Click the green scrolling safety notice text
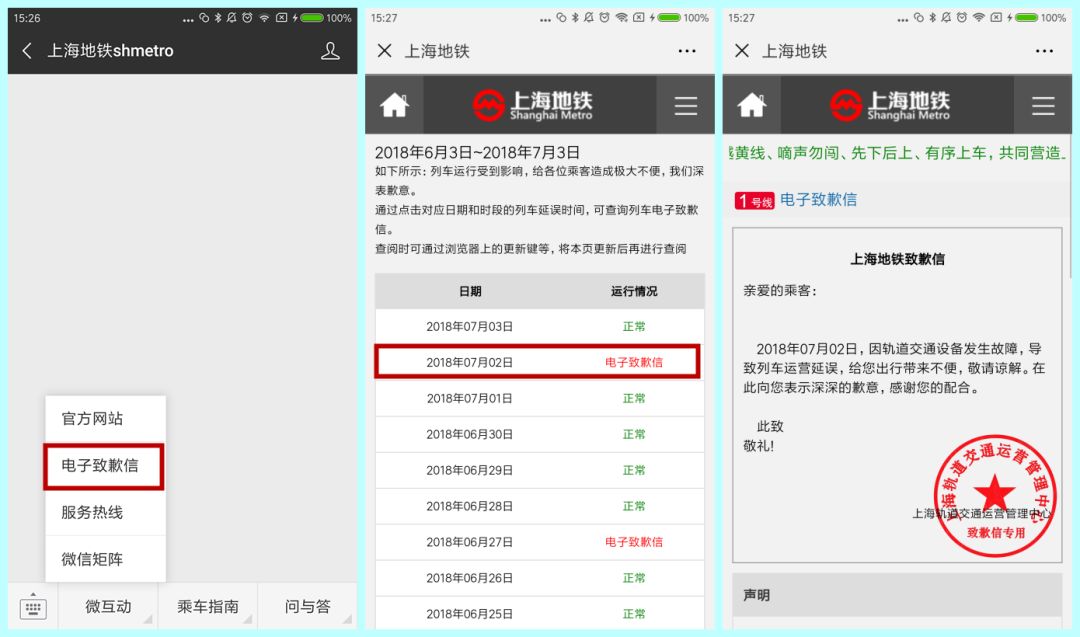This screenshot has height=637, width=1080. coord(897,153)
